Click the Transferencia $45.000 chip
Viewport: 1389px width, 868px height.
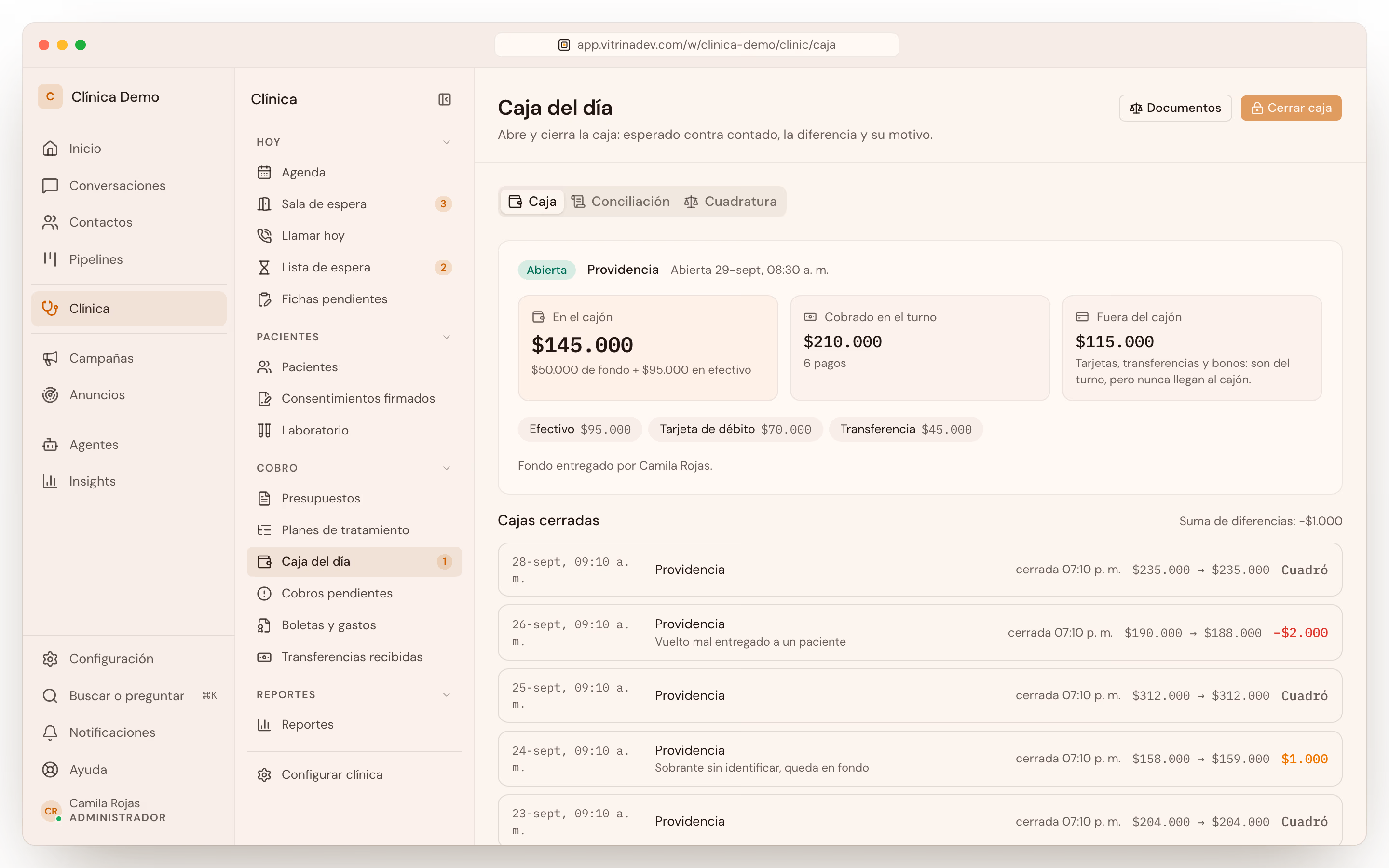906,429
